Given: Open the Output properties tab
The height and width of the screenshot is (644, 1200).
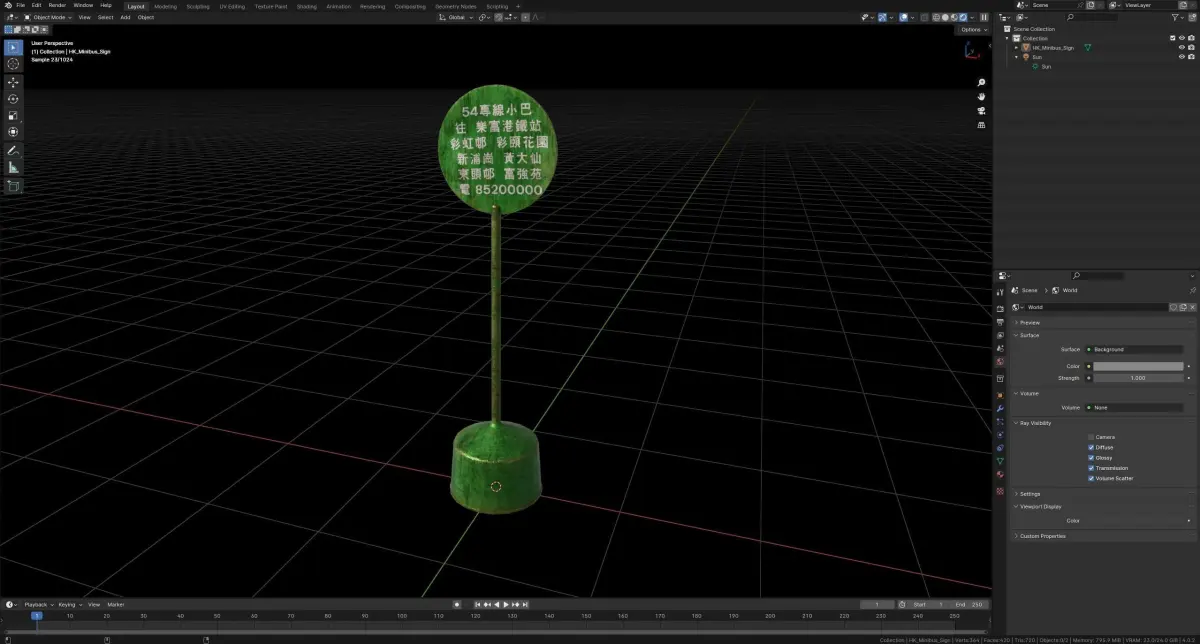Looking at the screenshot, I should tap(1000, 322).
